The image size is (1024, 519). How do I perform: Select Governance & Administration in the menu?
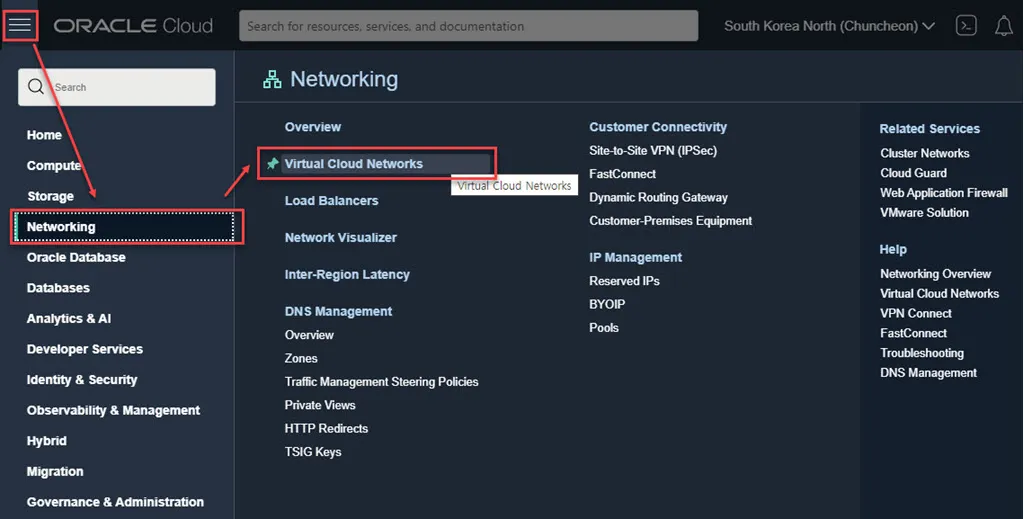(x=115, y=502)
